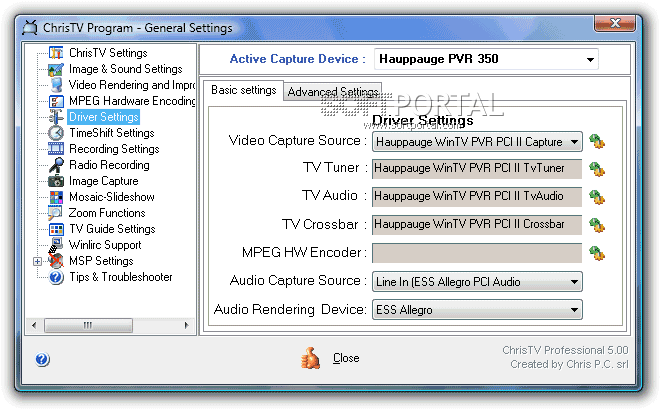Click the Mosaic-Slideshow grid icon
661x410 pixels.
pyautogui.click(x=56, y=197)
